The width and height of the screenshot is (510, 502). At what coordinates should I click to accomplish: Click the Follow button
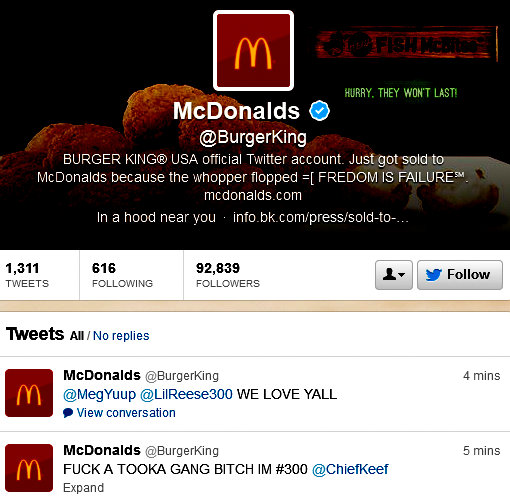coord(460,275)
